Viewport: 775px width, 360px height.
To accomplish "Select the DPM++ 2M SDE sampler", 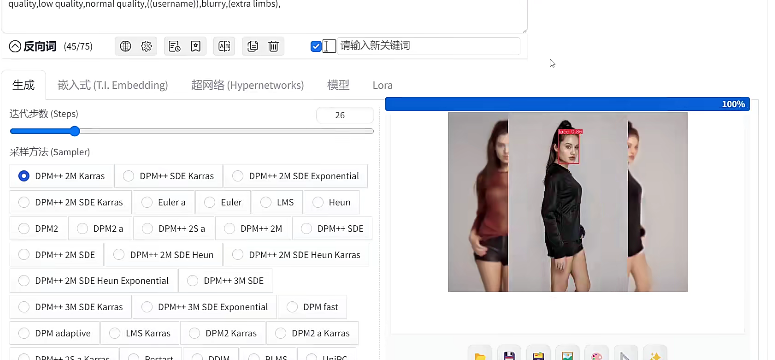I will pos(57,255).
